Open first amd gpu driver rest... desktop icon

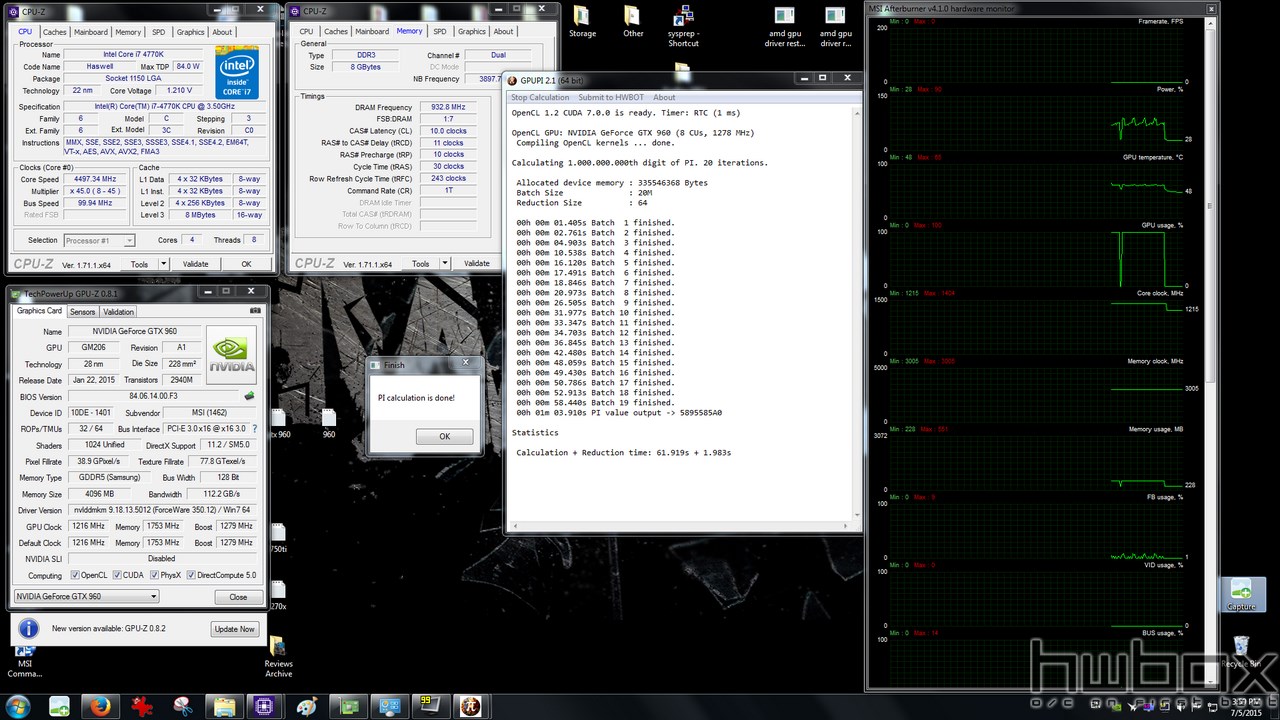tap(785, 27)
